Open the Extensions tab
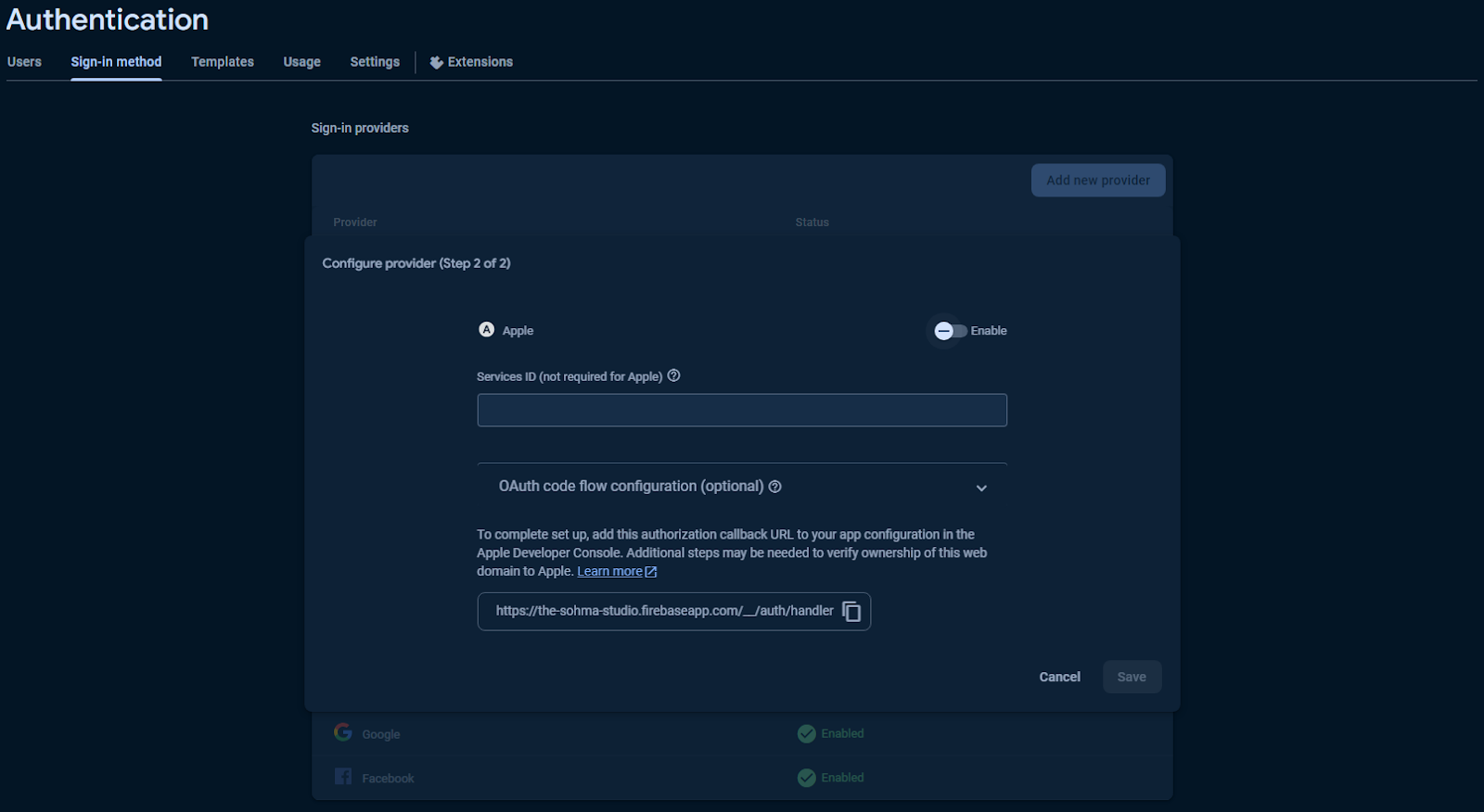This screenshot has width=1484, height=812. click(x=471, y=62)
